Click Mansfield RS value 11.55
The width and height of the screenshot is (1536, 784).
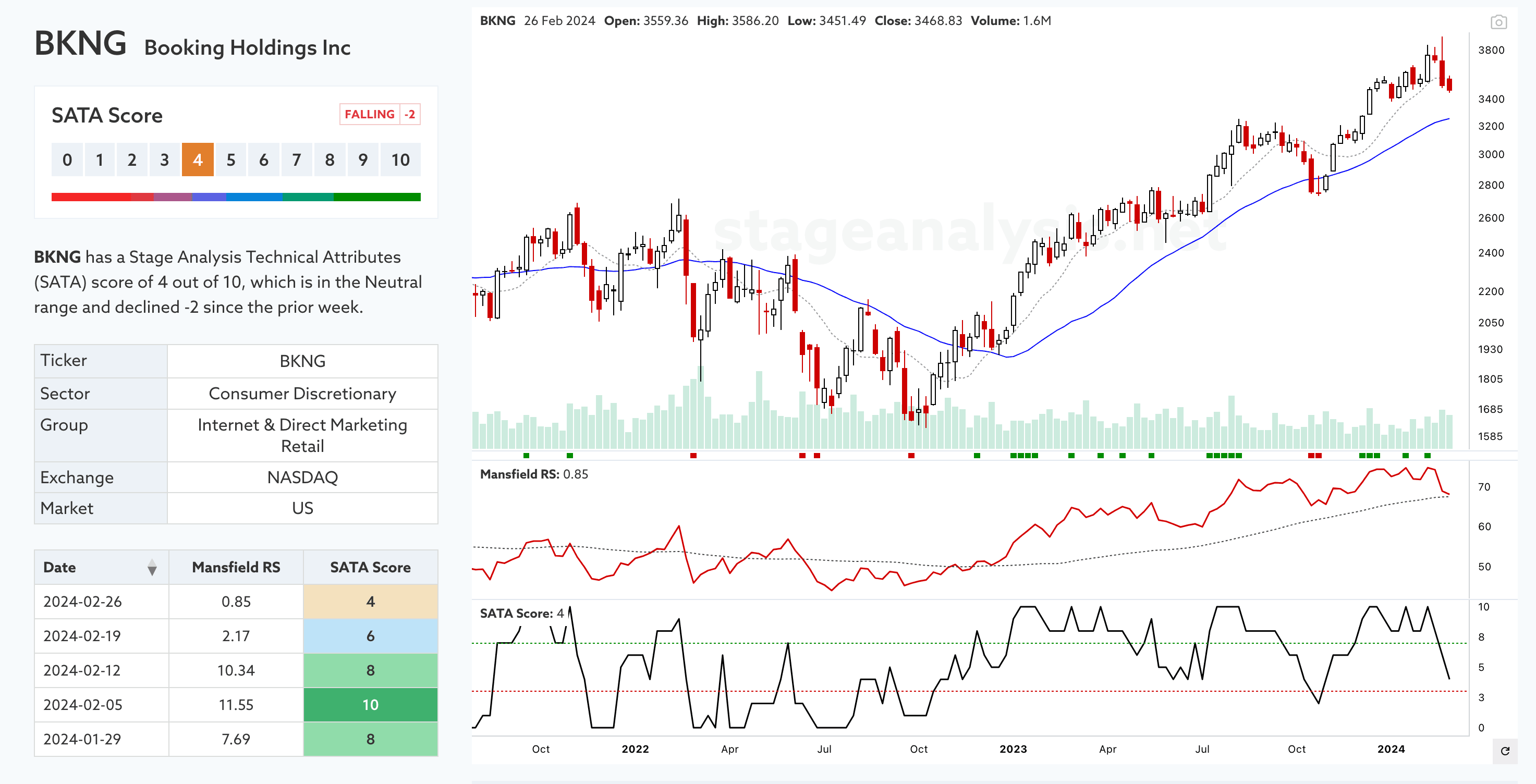coord(236,705)
